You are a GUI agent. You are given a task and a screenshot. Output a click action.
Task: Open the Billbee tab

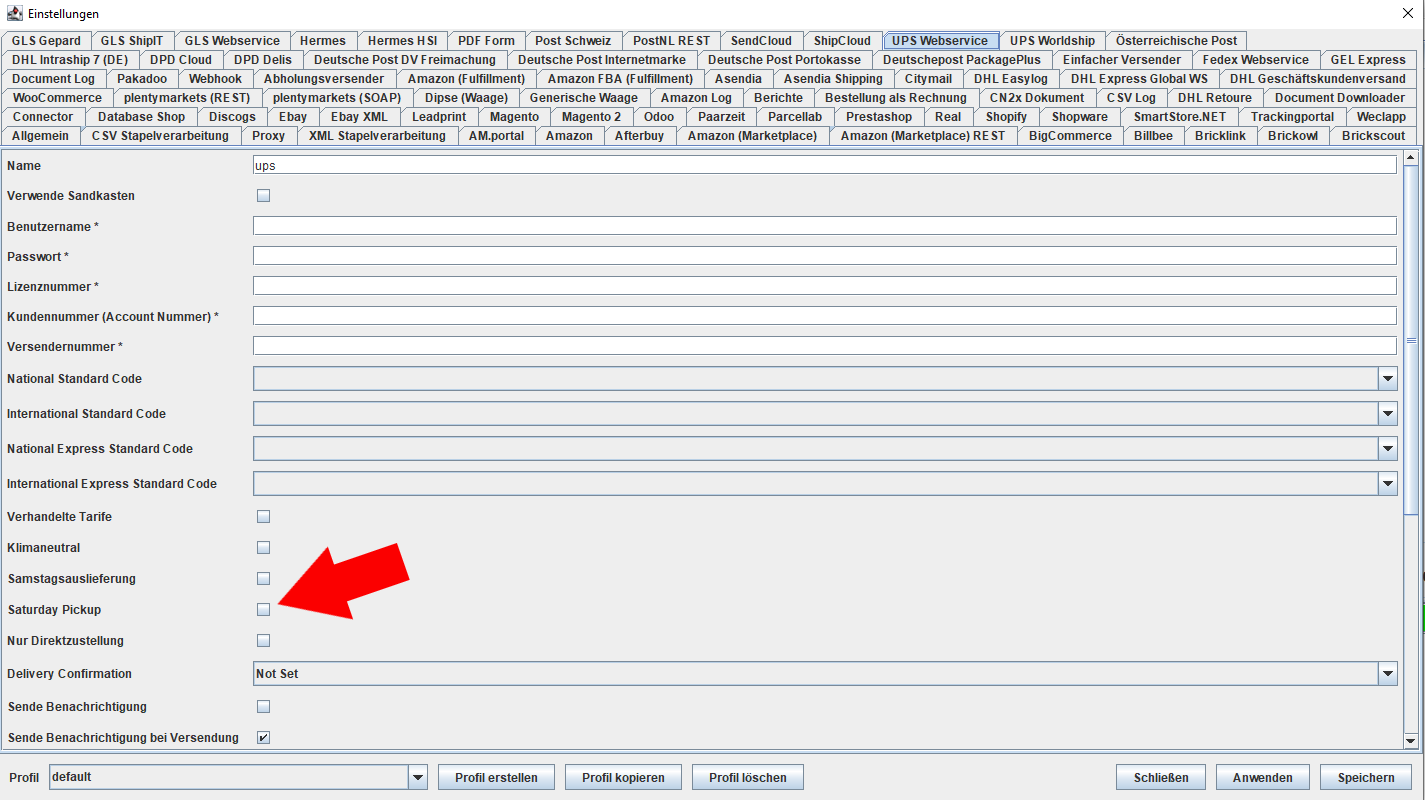coord(1153,136)
